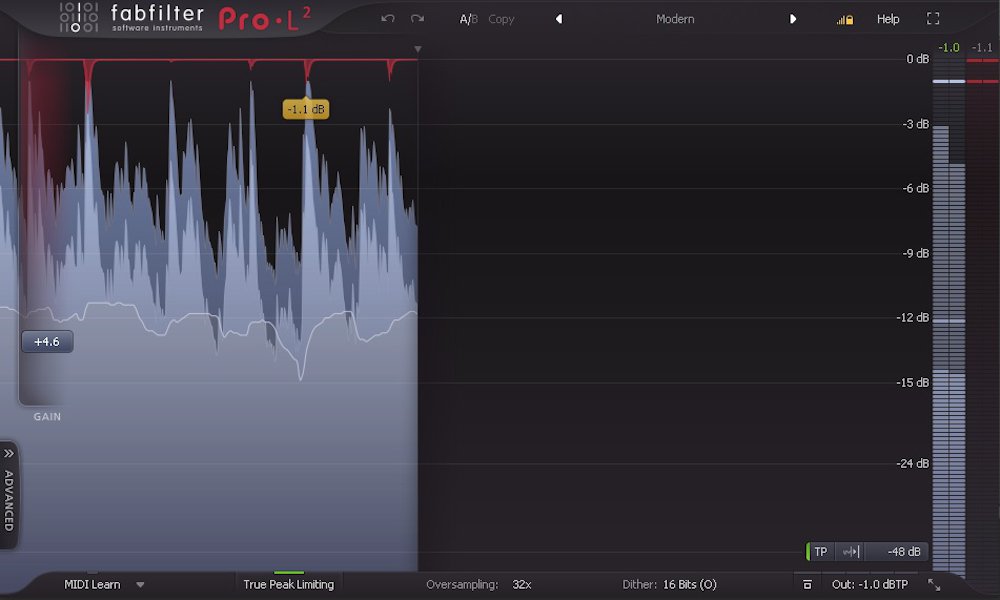This screenshot has height=600, width=1000.
Task: Toggle the A/B comparison state
Action: coord(468,19)
